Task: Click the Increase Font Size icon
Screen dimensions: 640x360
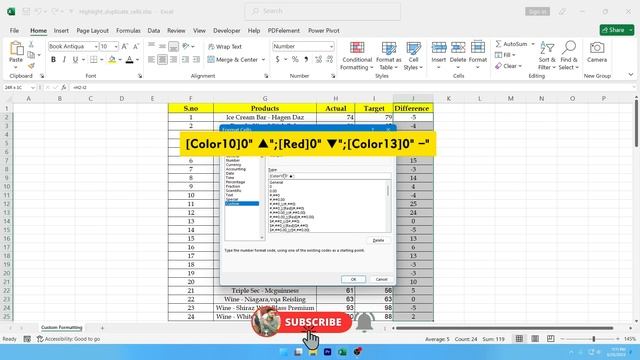Action: pyautogui.click(x=125, y=47)
